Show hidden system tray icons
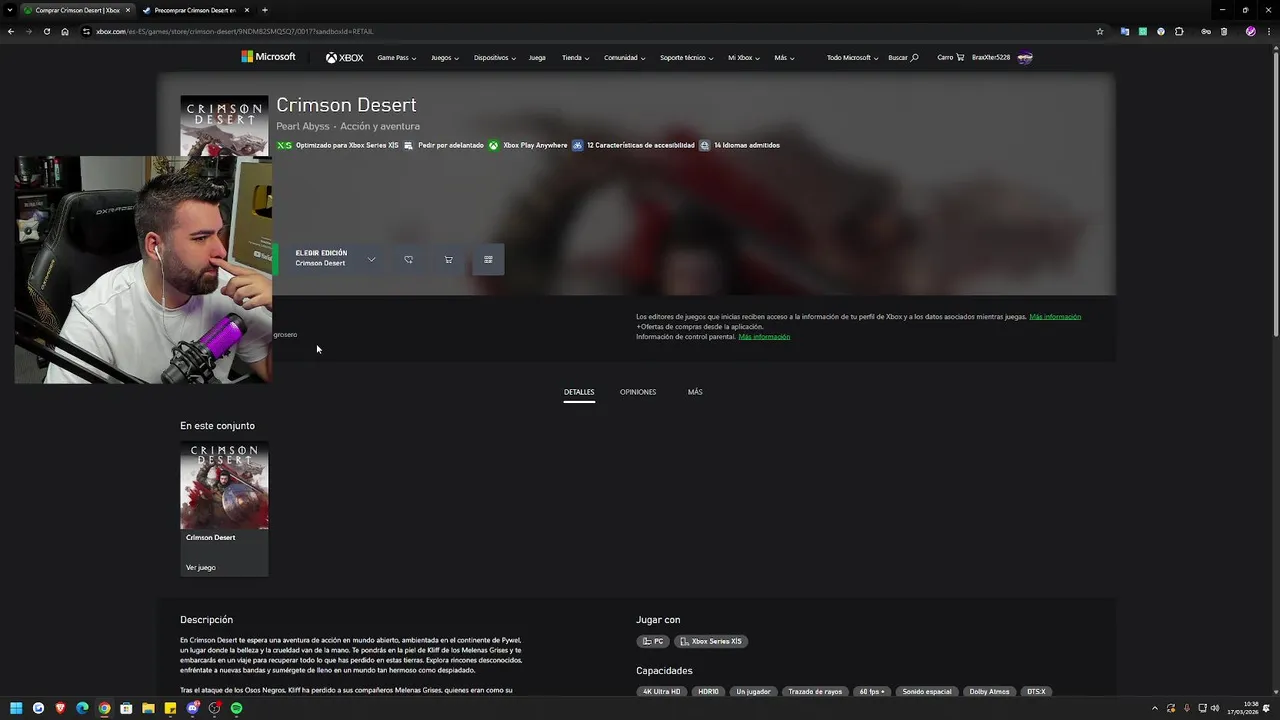The width and height of the screenshot is (1280, 720). click(x=1154, y=708)
